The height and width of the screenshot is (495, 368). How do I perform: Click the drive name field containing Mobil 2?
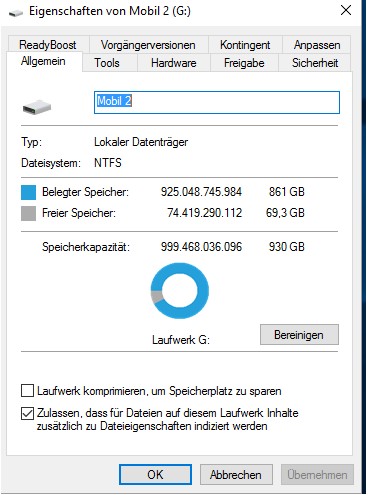pos(217,102)
